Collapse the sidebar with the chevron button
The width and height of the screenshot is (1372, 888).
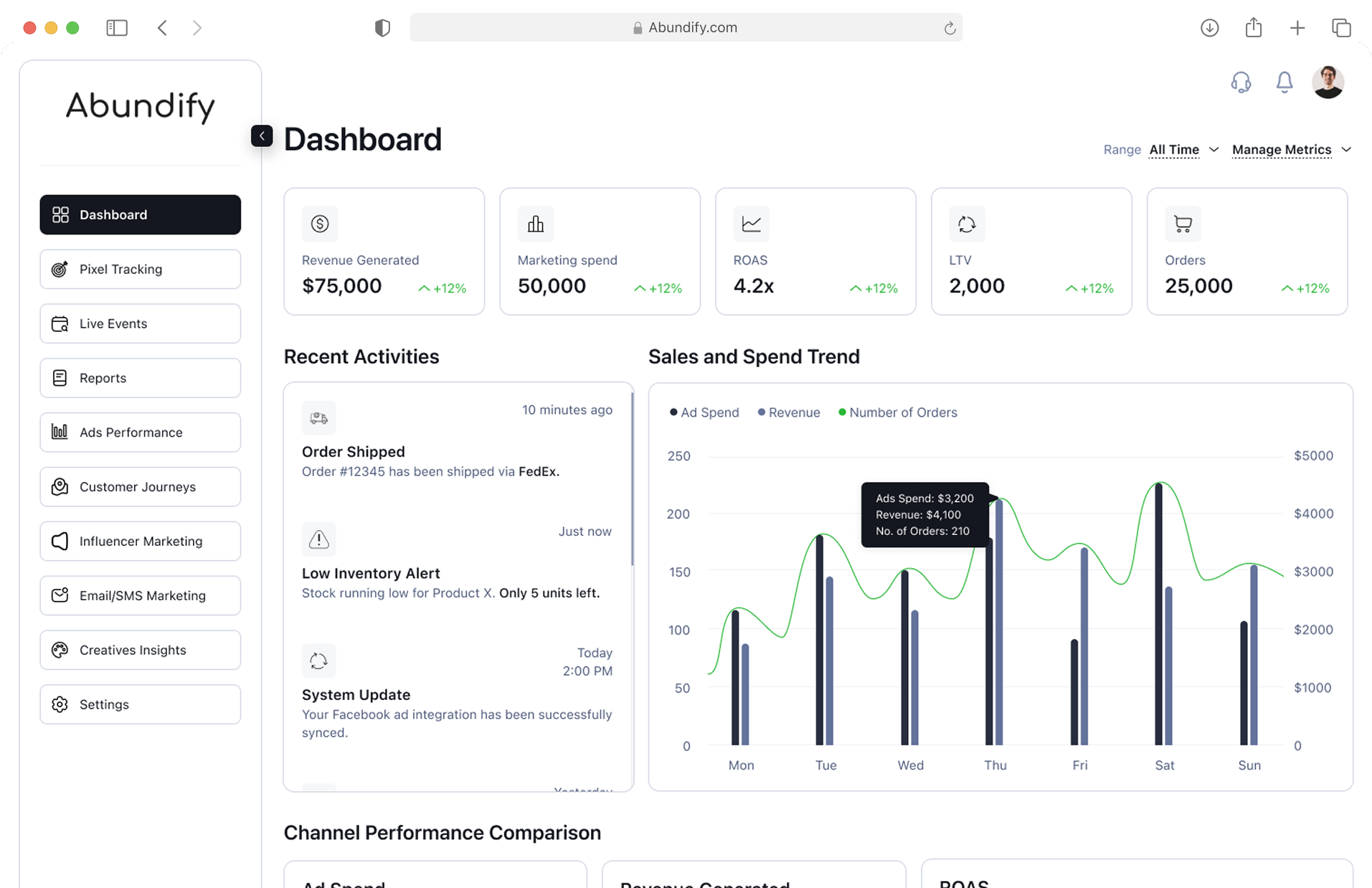(262, 136)
